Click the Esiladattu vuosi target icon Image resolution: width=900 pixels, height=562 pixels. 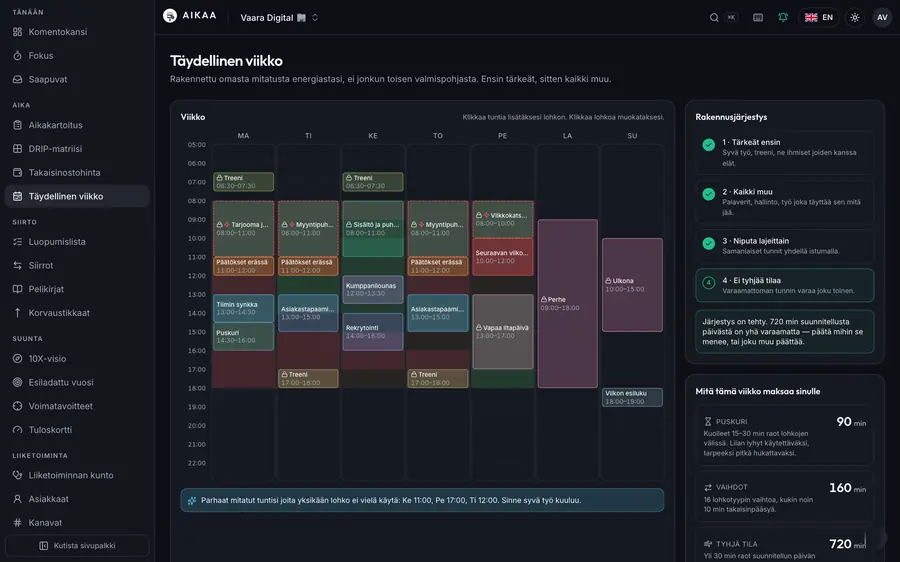(17, 382)
